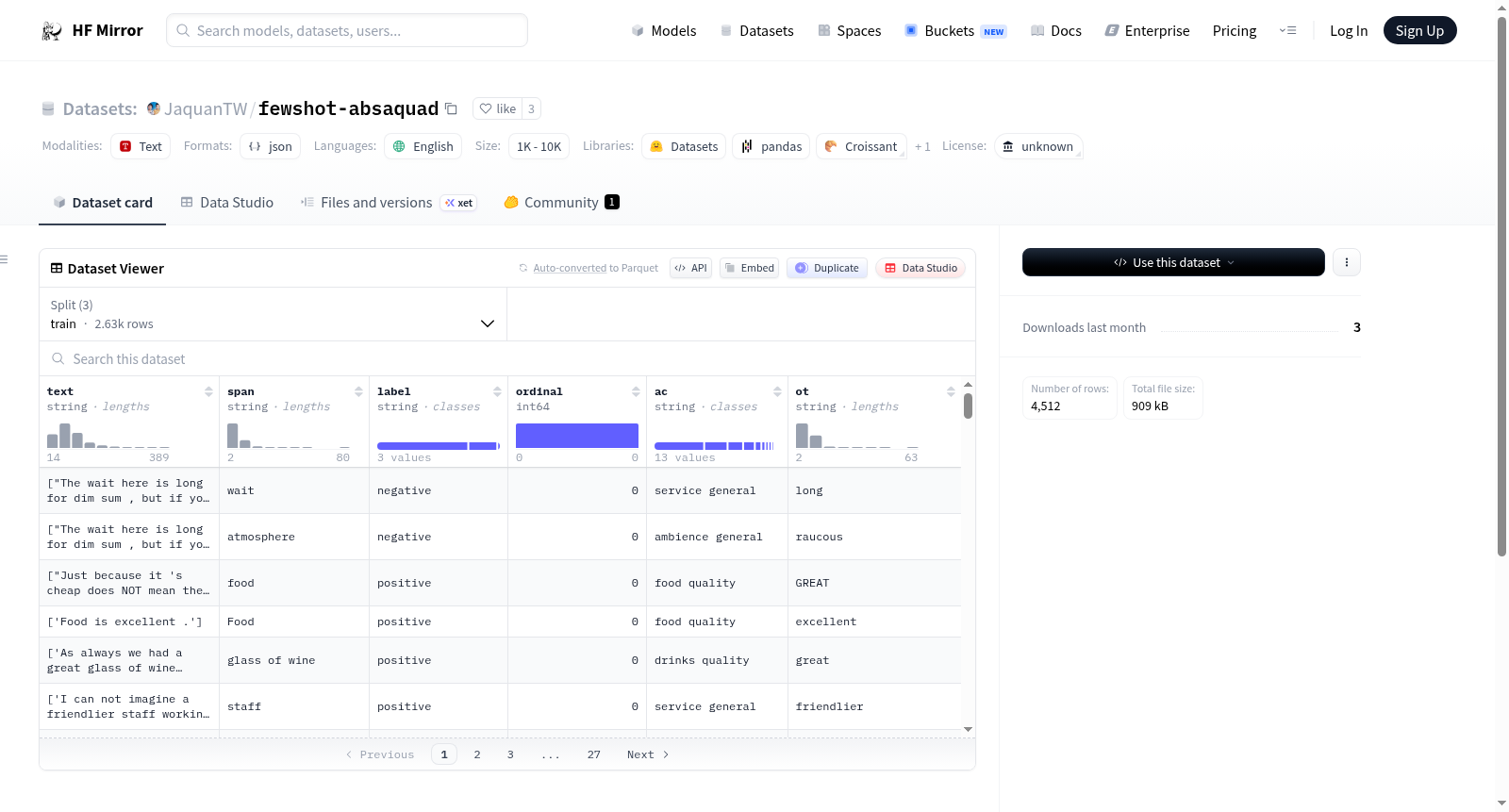Focus the Search this dataset field
1509x812 pixels.
pyautogui.click(x=507, y=359)
